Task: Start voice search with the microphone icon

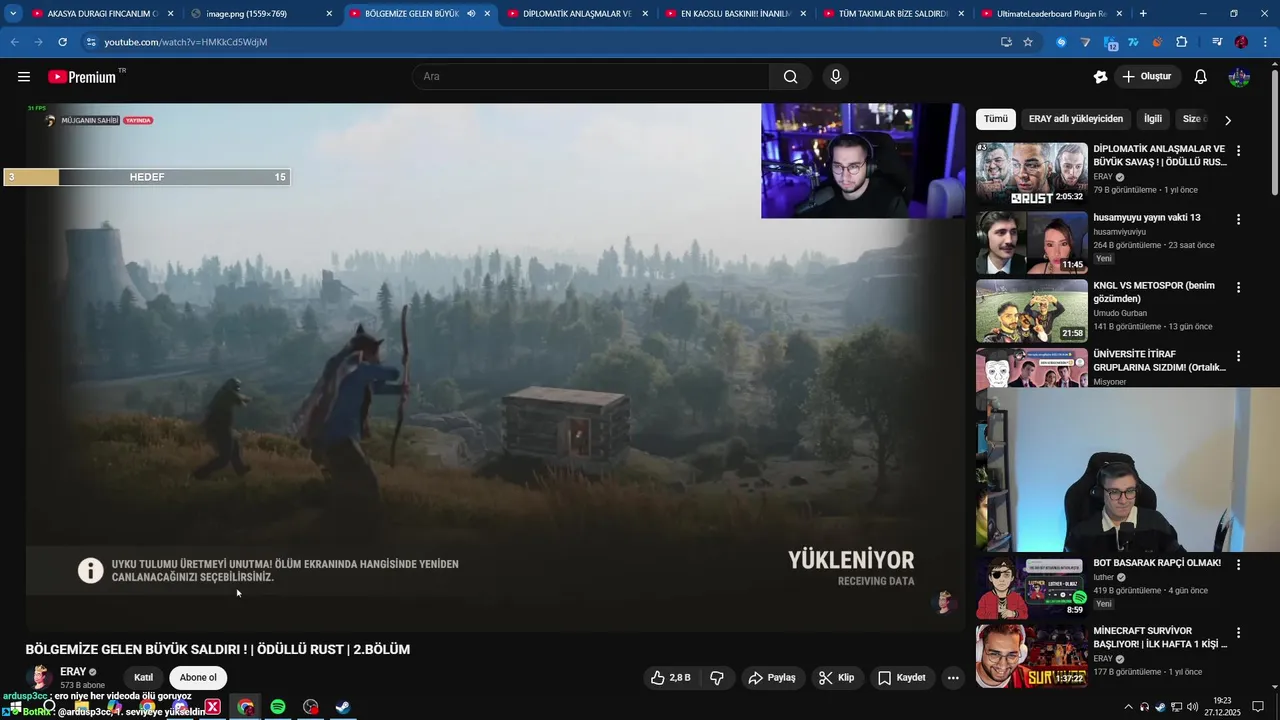Action: (x=835, y=77)
